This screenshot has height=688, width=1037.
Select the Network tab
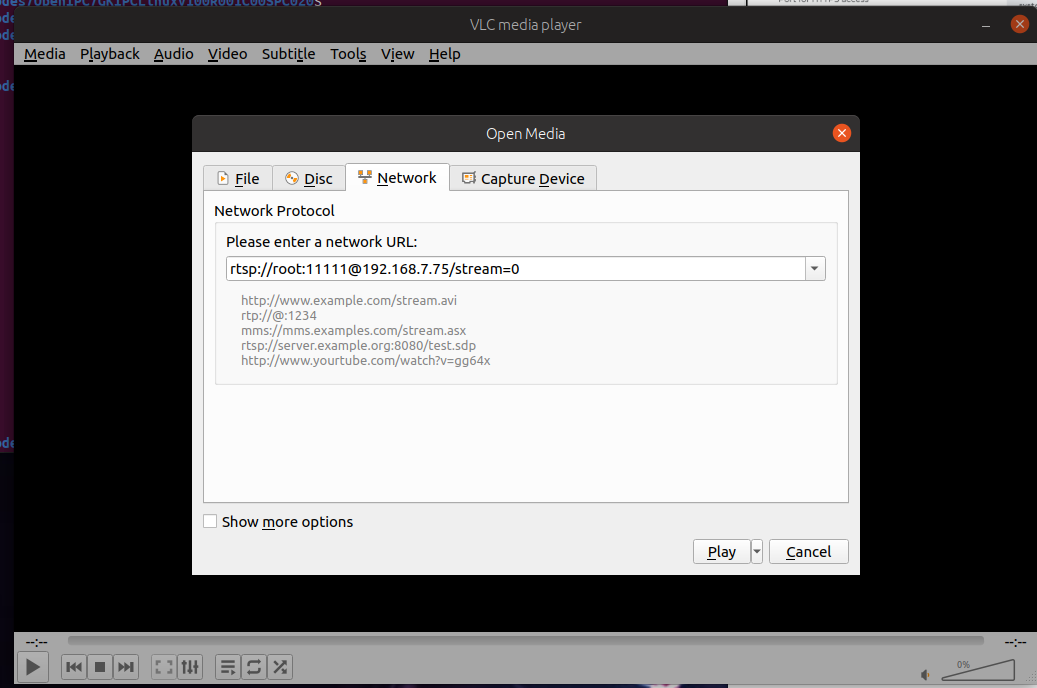point(397,177)
